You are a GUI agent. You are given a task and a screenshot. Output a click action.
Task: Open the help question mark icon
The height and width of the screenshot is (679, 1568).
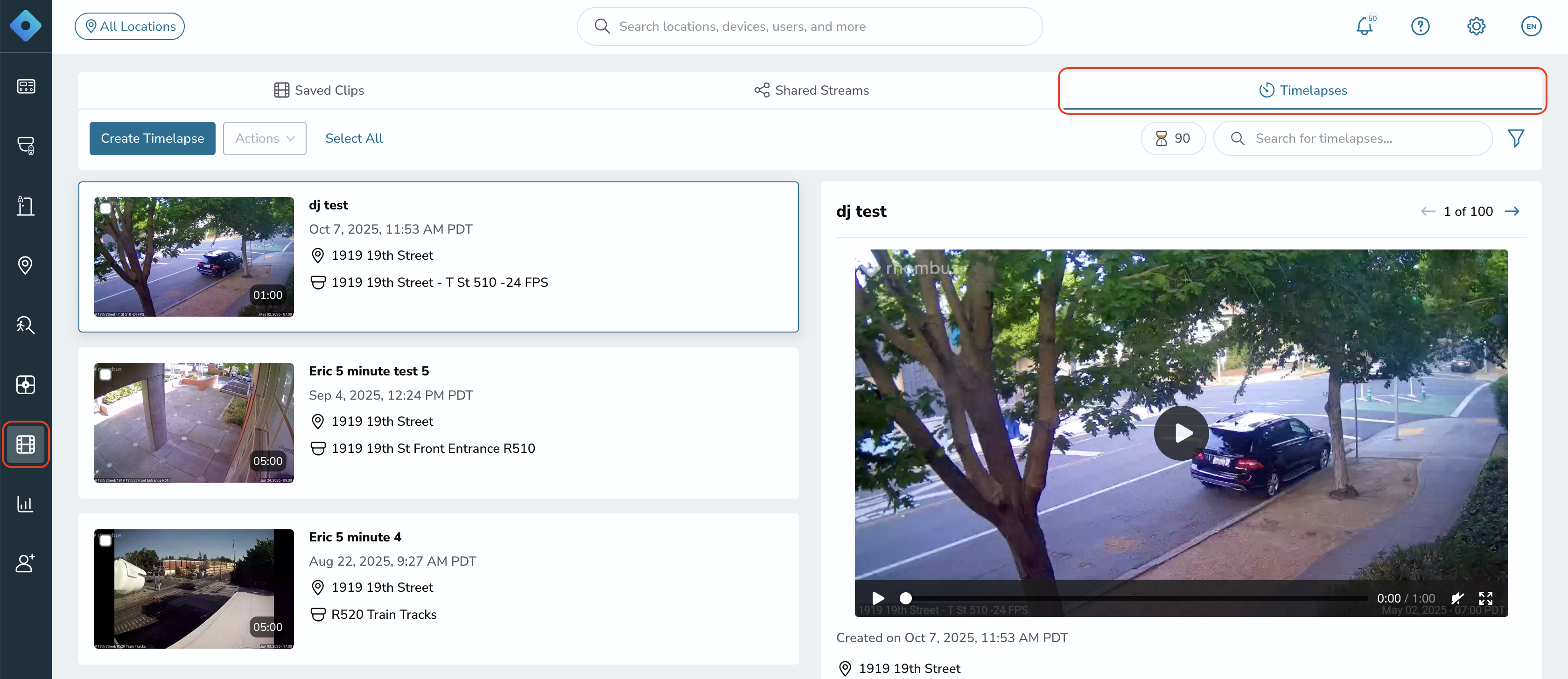(x=1420, y=26)
